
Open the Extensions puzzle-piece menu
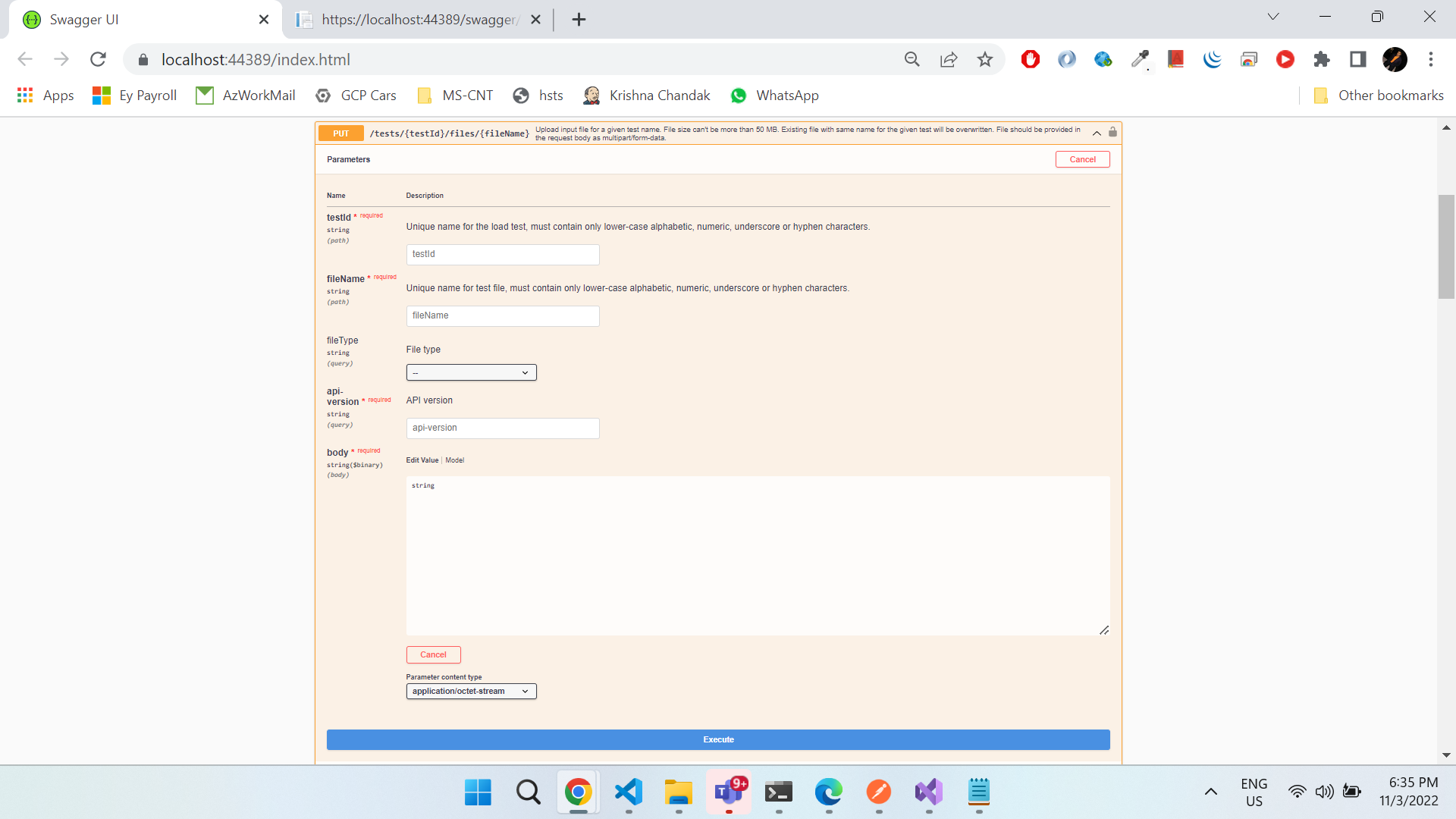[x=1322, y=59]
